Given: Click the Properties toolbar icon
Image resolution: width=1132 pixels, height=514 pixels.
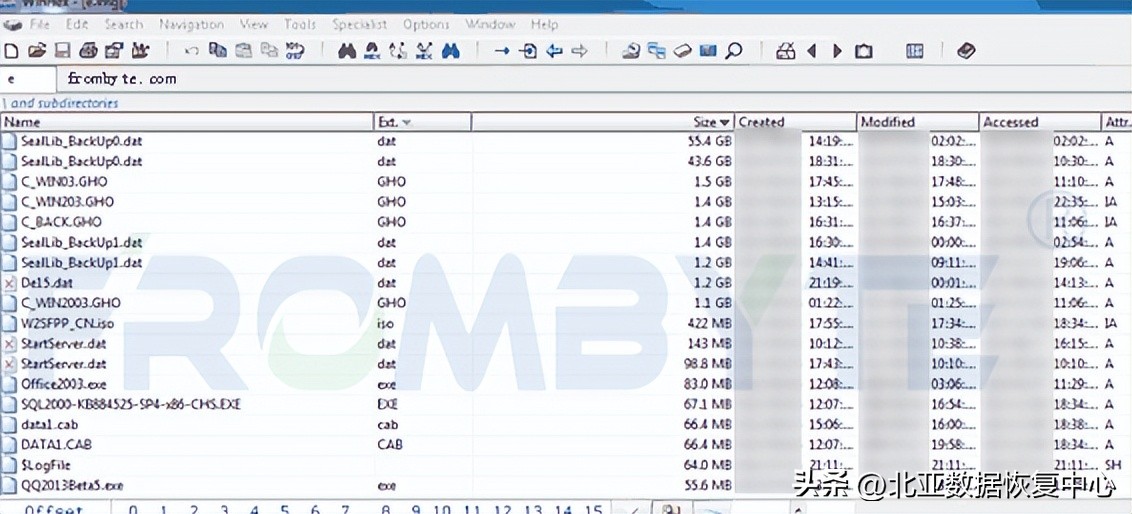Looking at the screenshot, I should pos(114,51).
